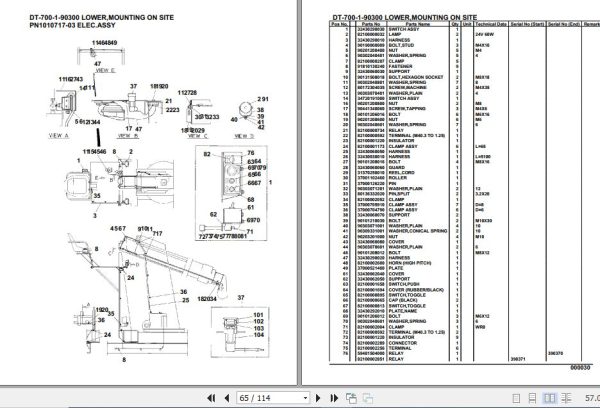
Task: Click the greyed-out next view icon
Action: (x=368, y=398)
